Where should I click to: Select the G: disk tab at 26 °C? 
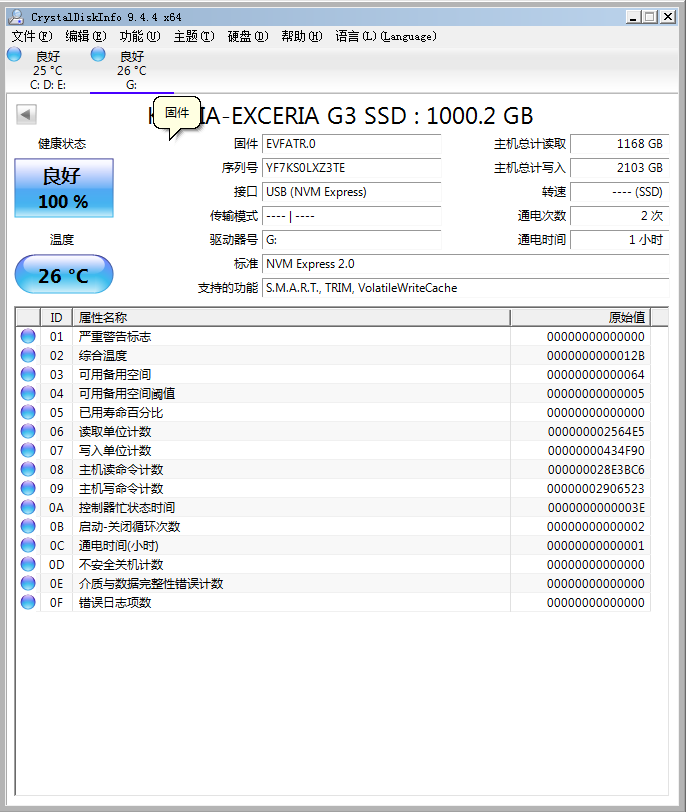click(x=132, y=70)
